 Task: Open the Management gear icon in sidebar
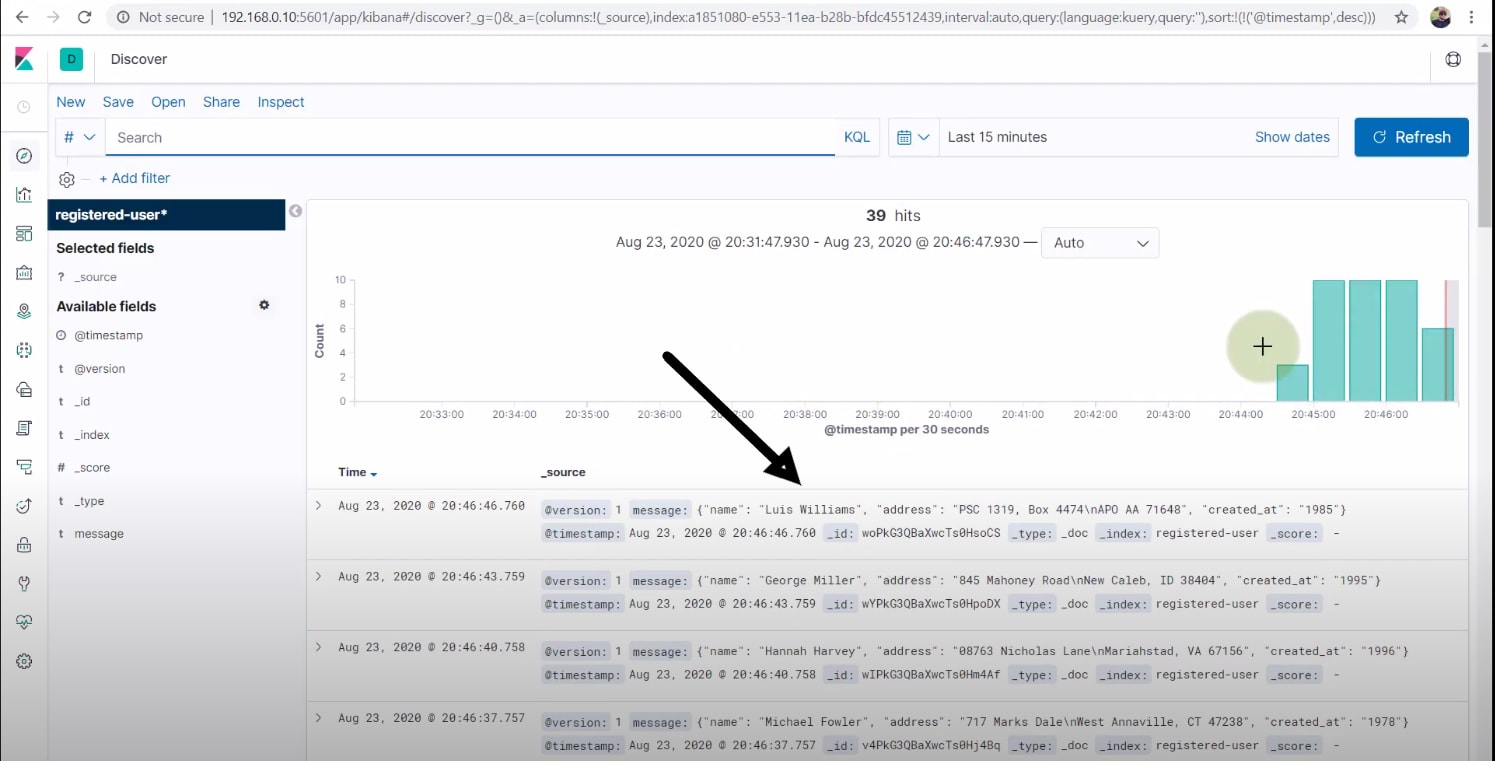pos(23,660)
